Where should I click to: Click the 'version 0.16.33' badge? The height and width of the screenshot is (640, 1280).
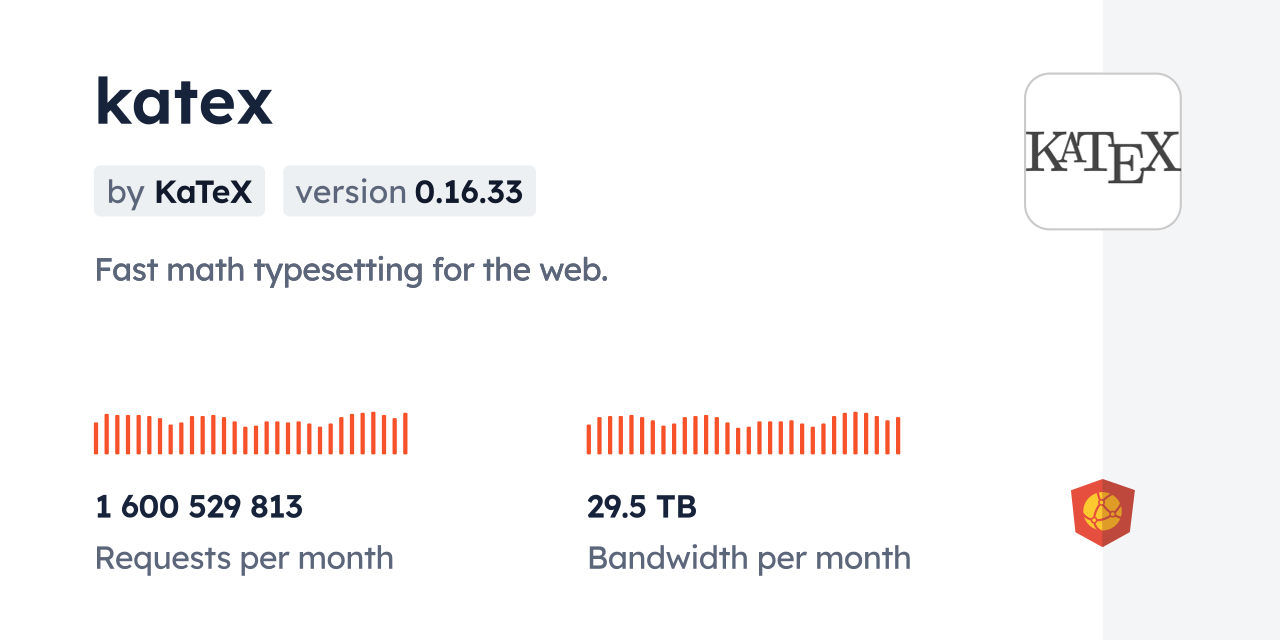(409, 191)
